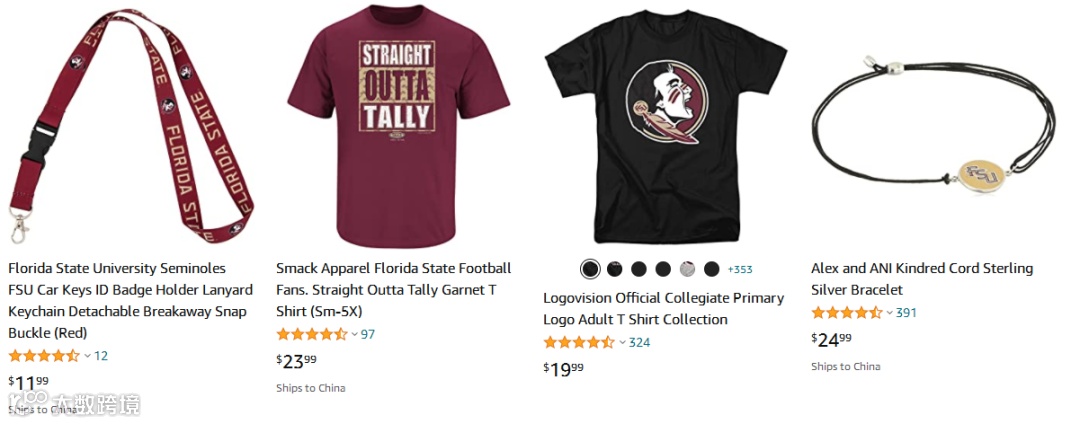1080x424 pixels.
Task: Click the Logovision T-shirt star rating
Action: click(x=578, y=342)
